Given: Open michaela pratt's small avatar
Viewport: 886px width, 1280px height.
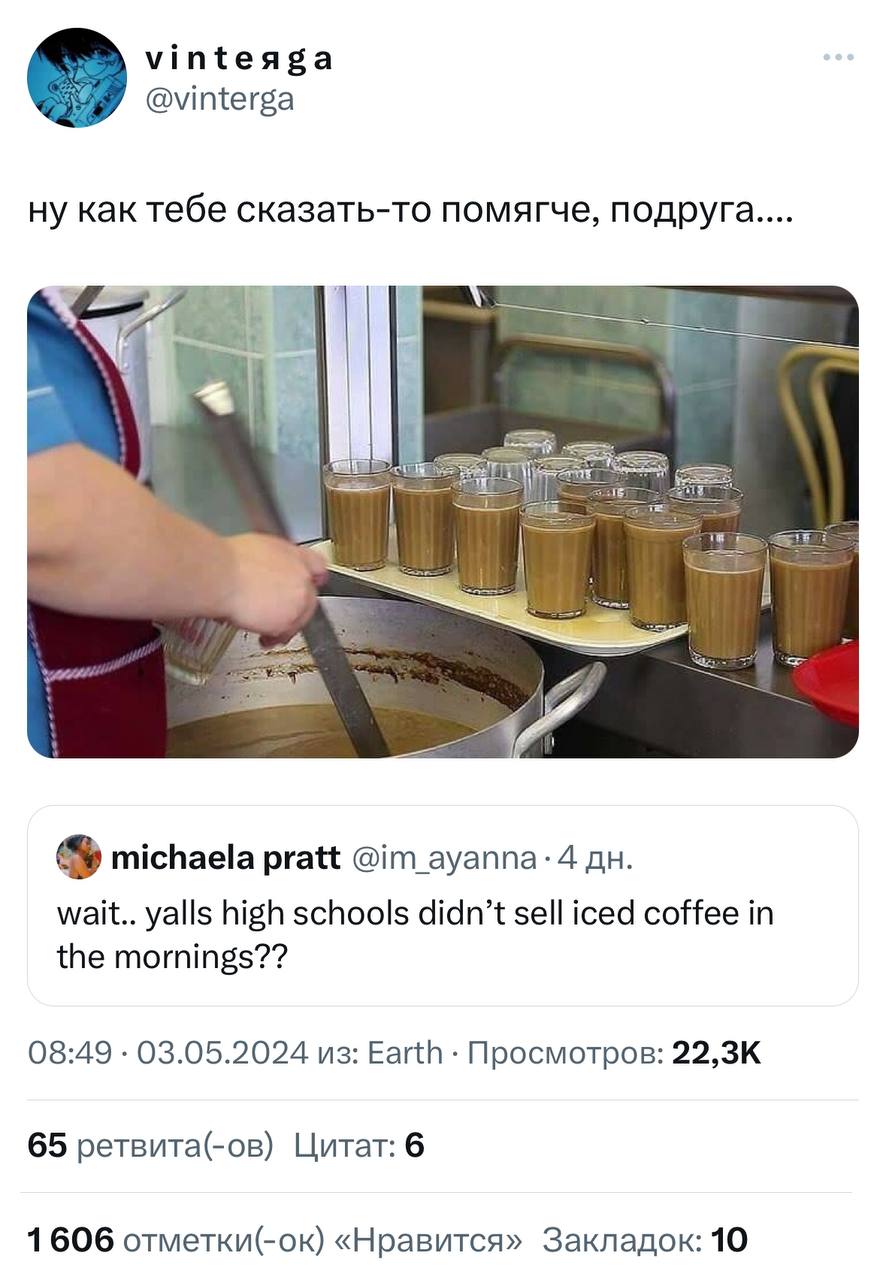Looking at the screenshot, I should click(79, 857).
